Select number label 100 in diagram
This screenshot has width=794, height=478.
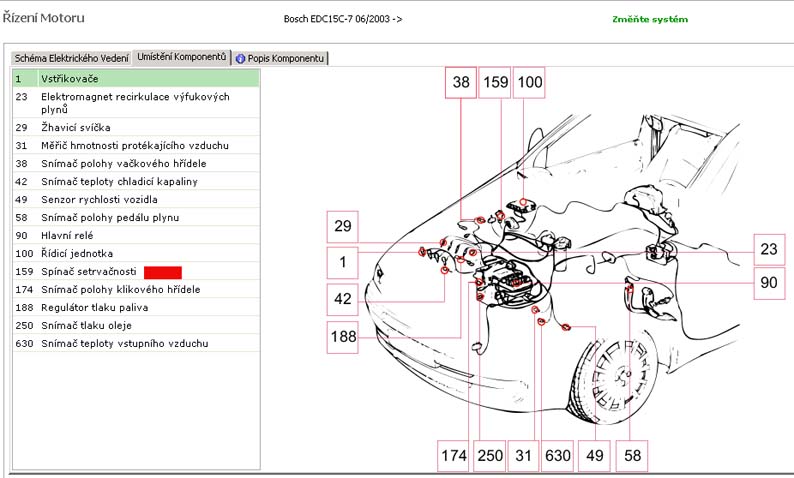coord(529,85)
